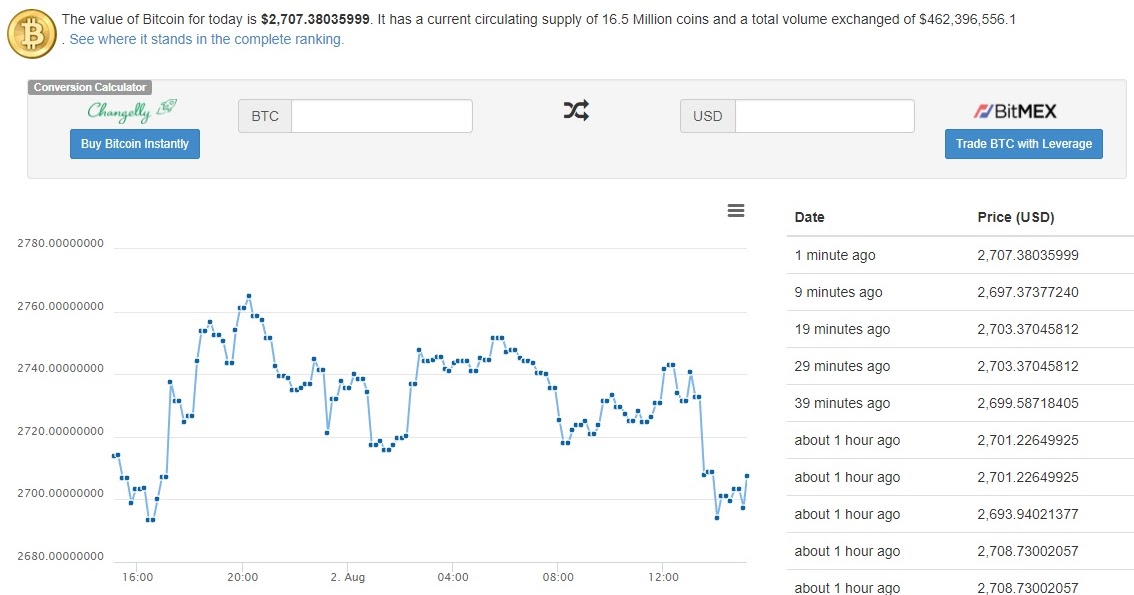Screen dimensions: 1134x595
Task: Click the USD currency label addon
Action: 707,116
